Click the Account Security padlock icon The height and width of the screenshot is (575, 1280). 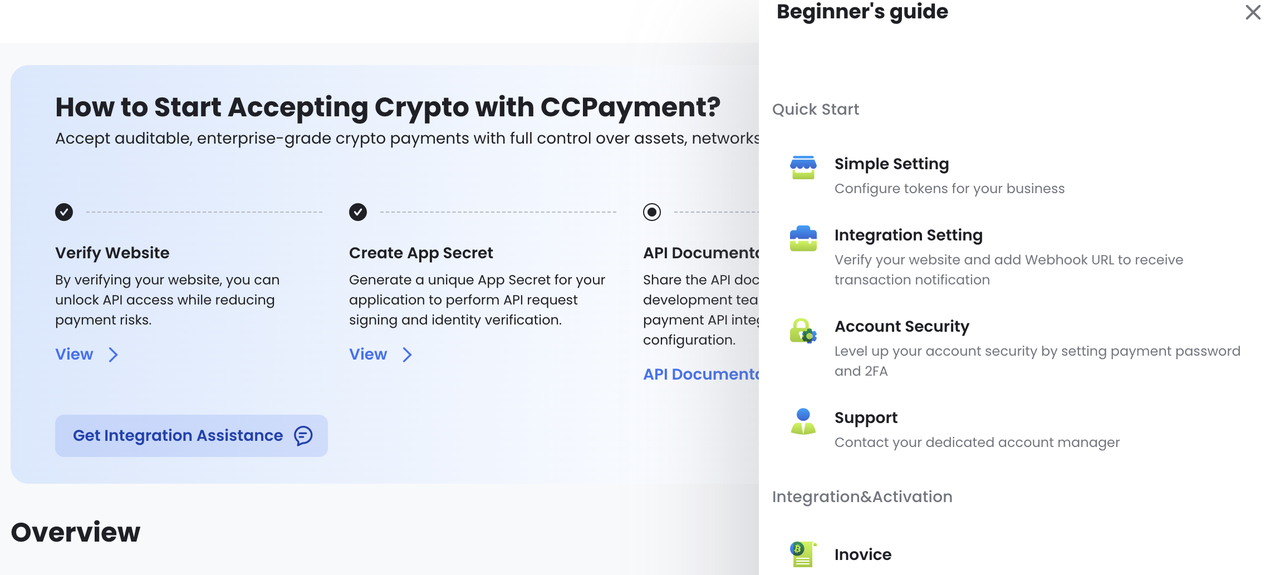click(803, 330)
